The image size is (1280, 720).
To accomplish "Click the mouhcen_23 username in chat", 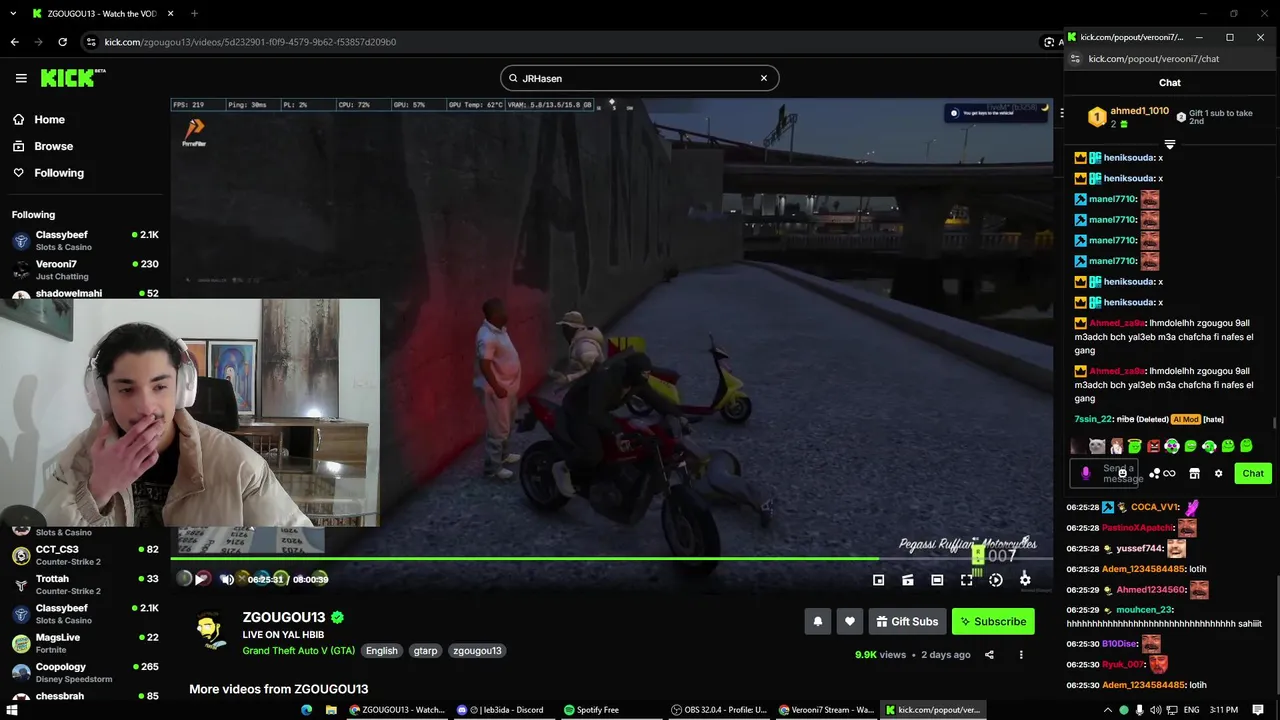I will pos(1143,610).
